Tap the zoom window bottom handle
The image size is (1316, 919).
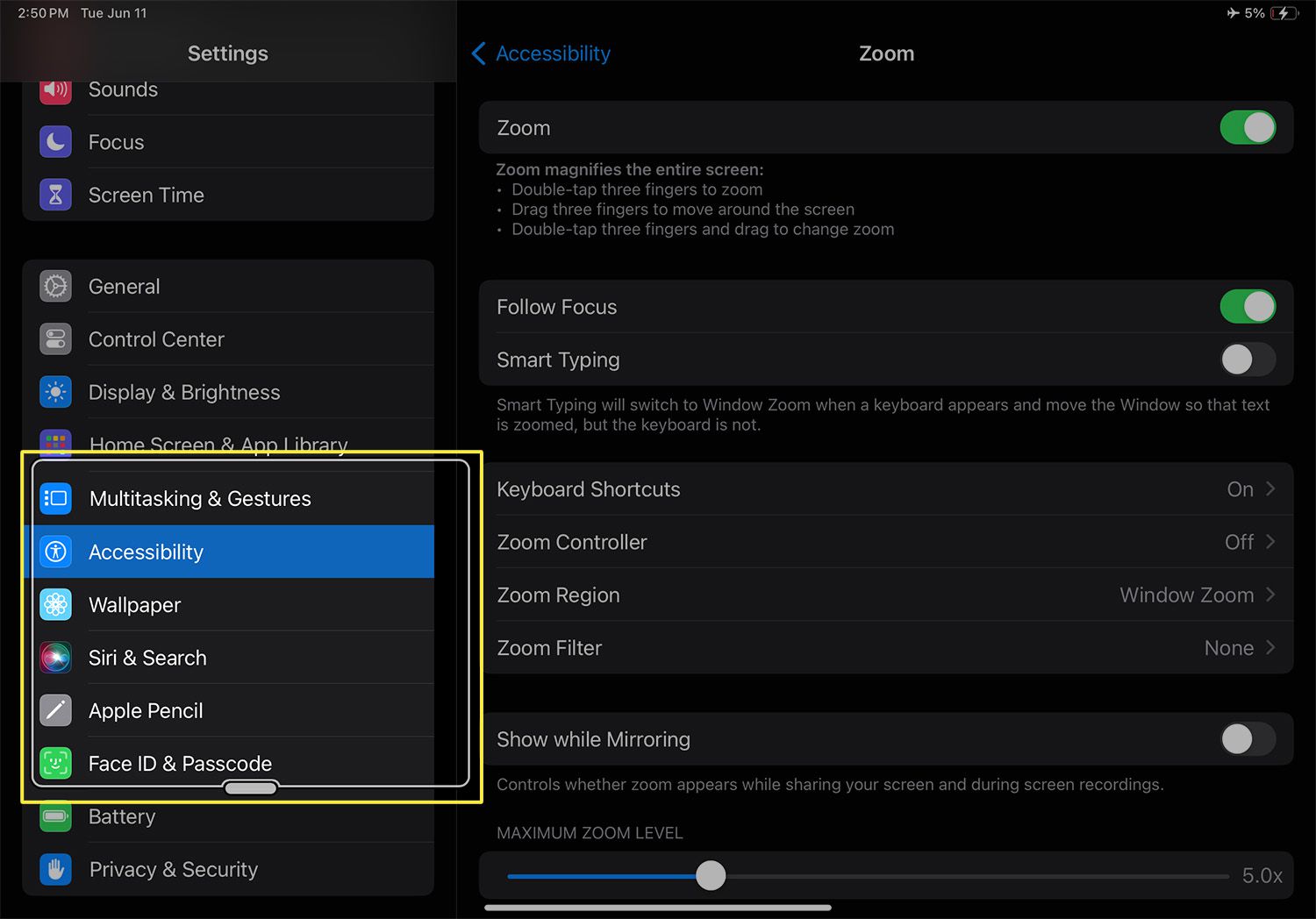click(x=251, y=787)
